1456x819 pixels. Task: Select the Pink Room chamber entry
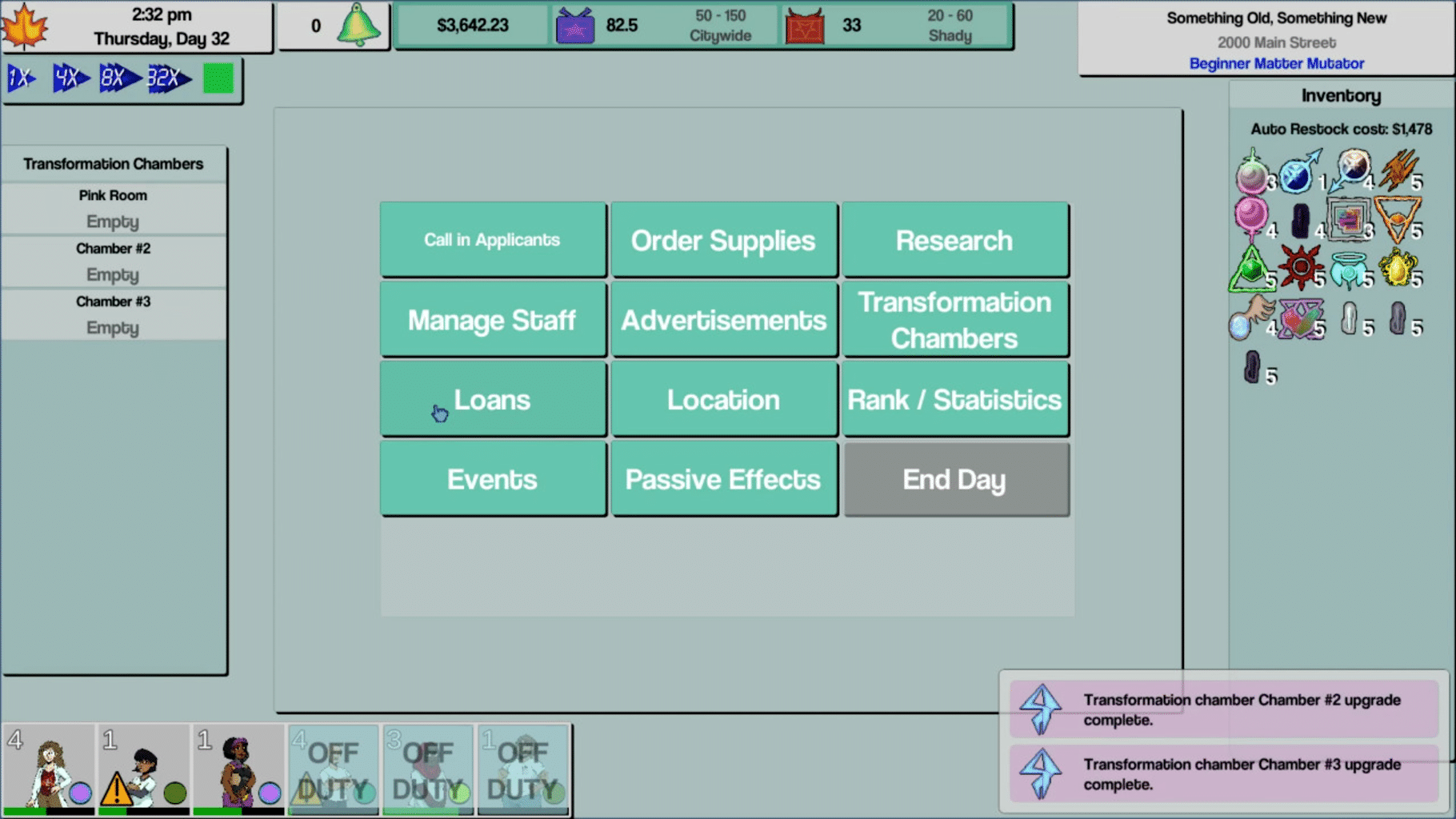tap(114, 209)
